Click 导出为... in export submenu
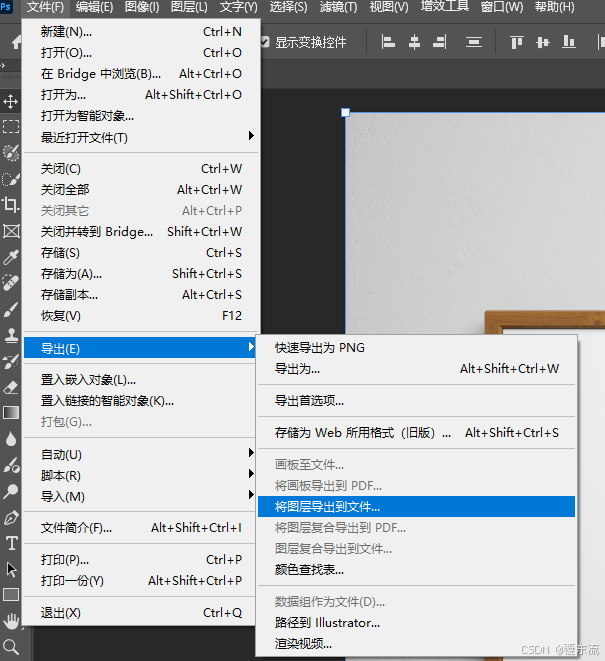The height and width of the screenshot is (661, 605). pos(417,369)
